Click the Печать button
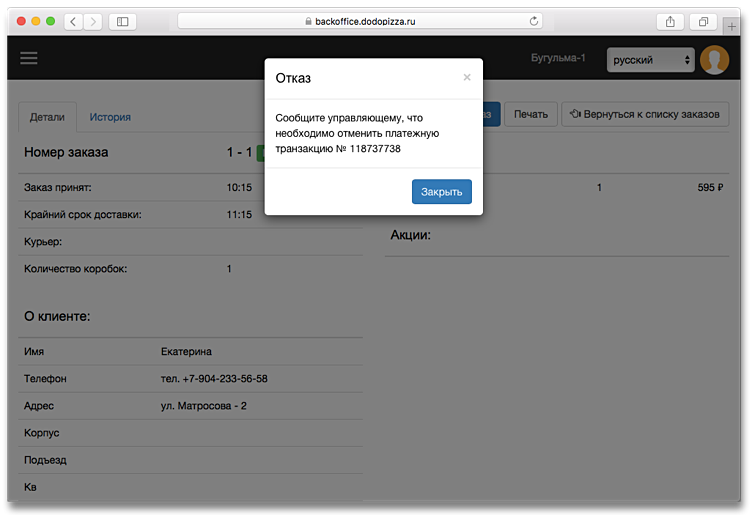 pyautogui.click(x=531, y=114)
